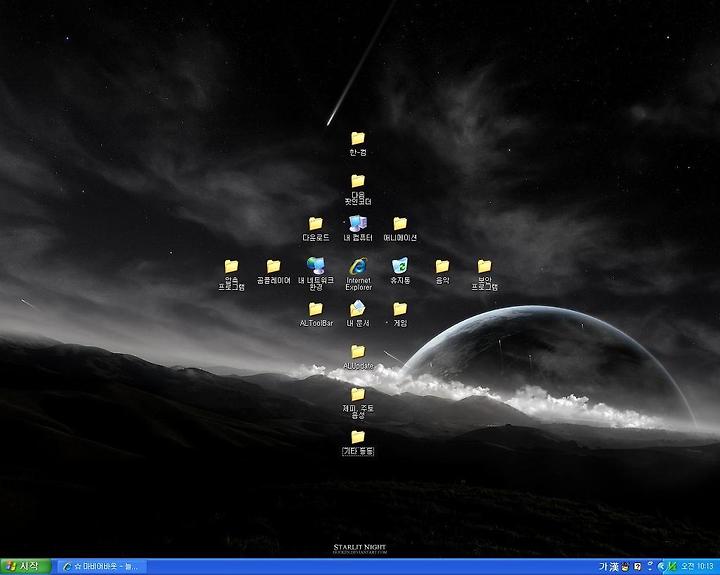720x575 pixels.
Task: Select the folder above 기타 등등
Action: tap(358, 403)
